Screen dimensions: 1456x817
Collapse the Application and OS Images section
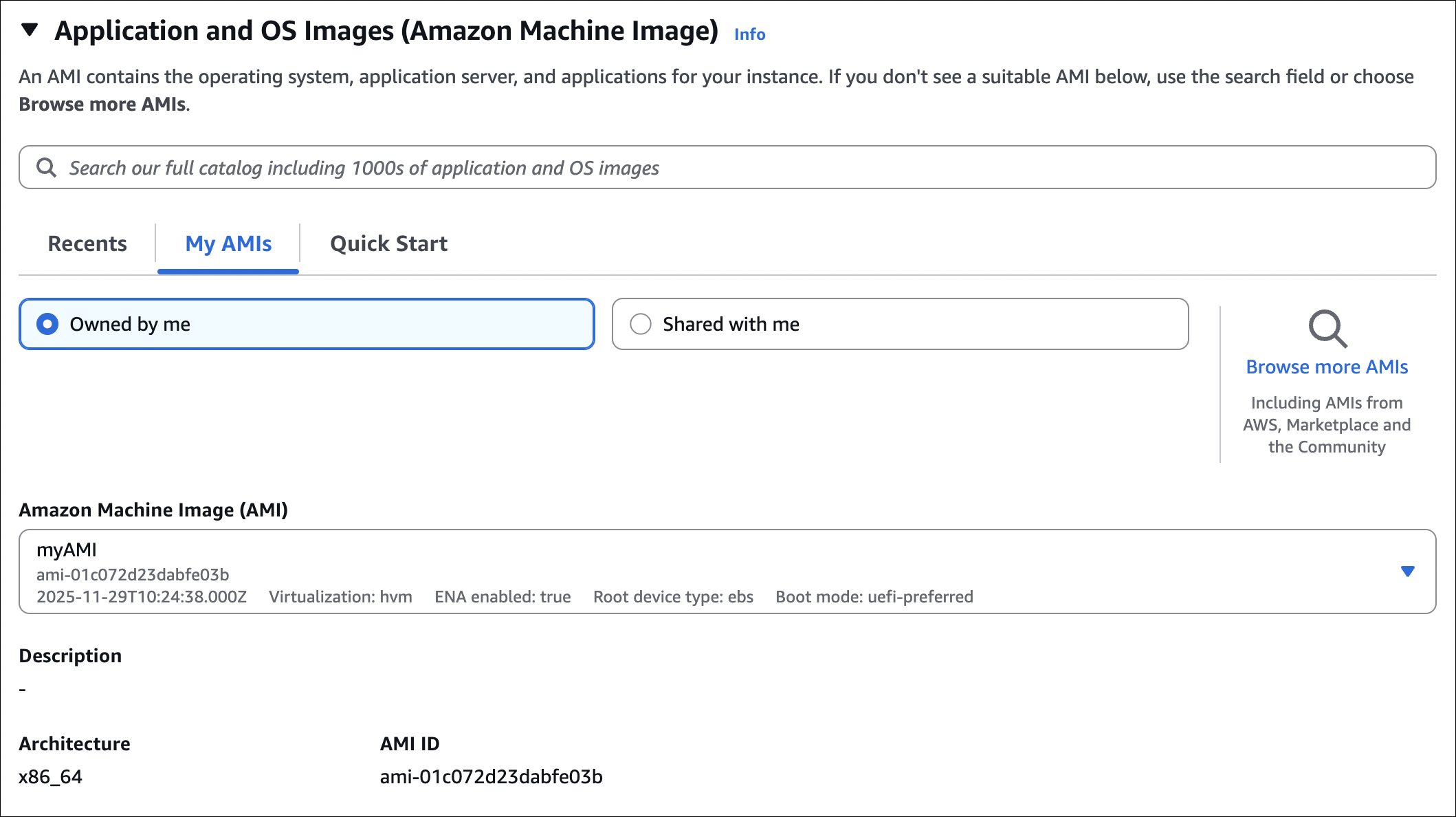click(30, 30)
